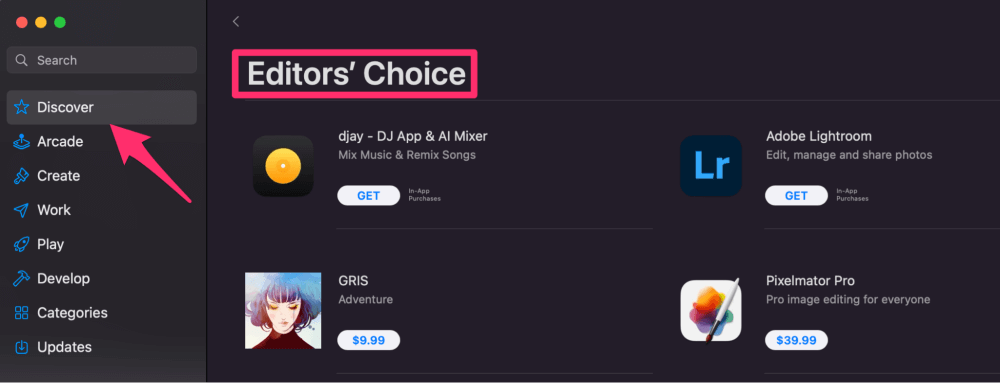Click the Play rocket icon
The image size is (1000, 383).
click(x=22, y=245)
